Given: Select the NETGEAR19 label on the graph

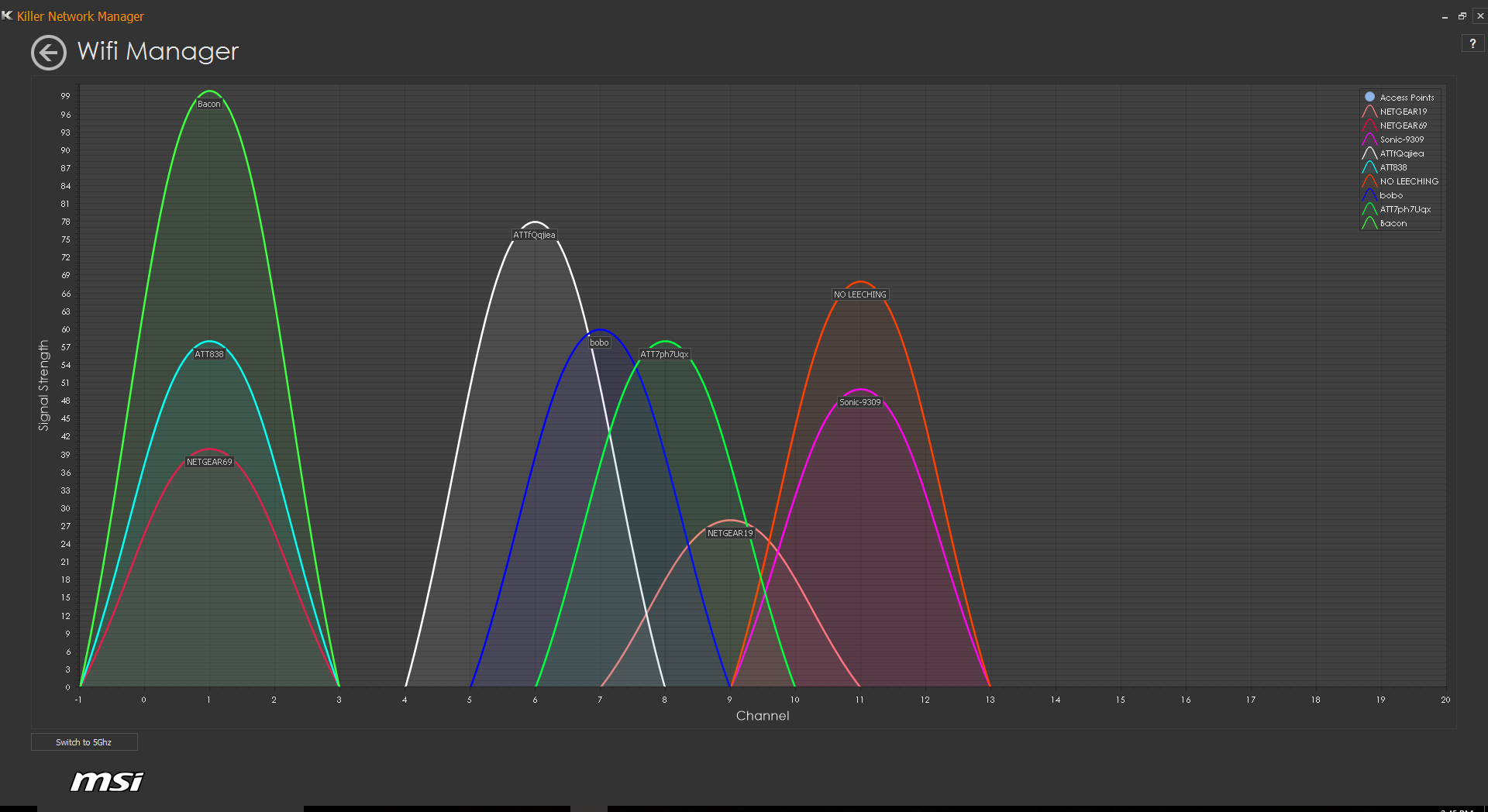Looking at the screenshot, I should click(730, 533).
